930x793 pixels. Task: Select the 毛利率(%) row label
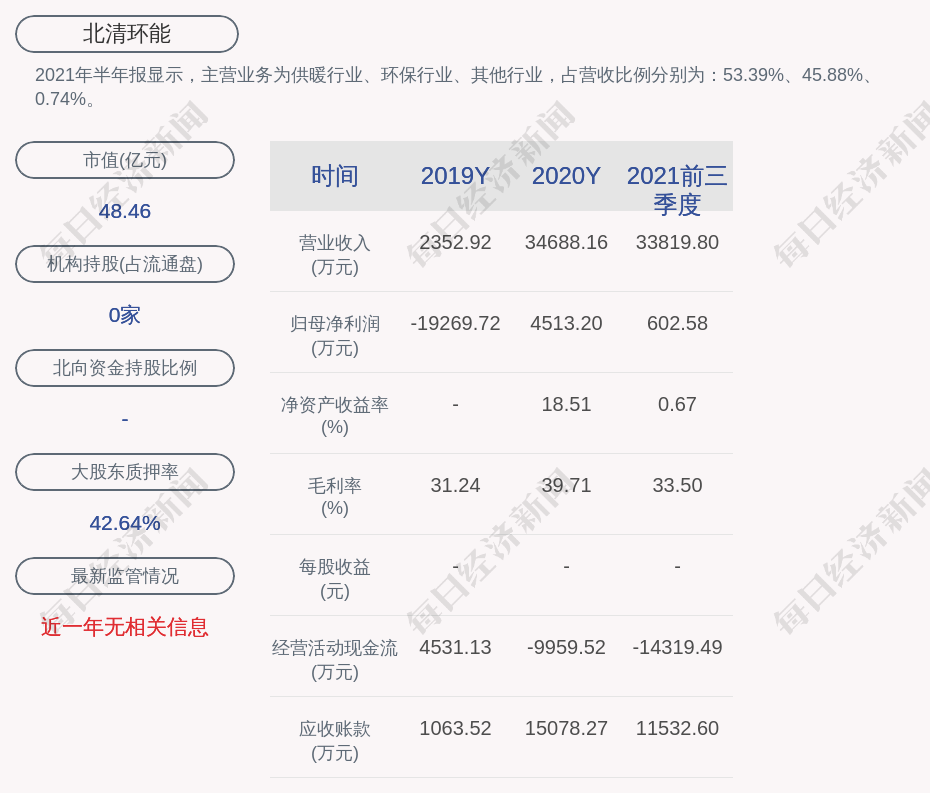tap(334, 497)
